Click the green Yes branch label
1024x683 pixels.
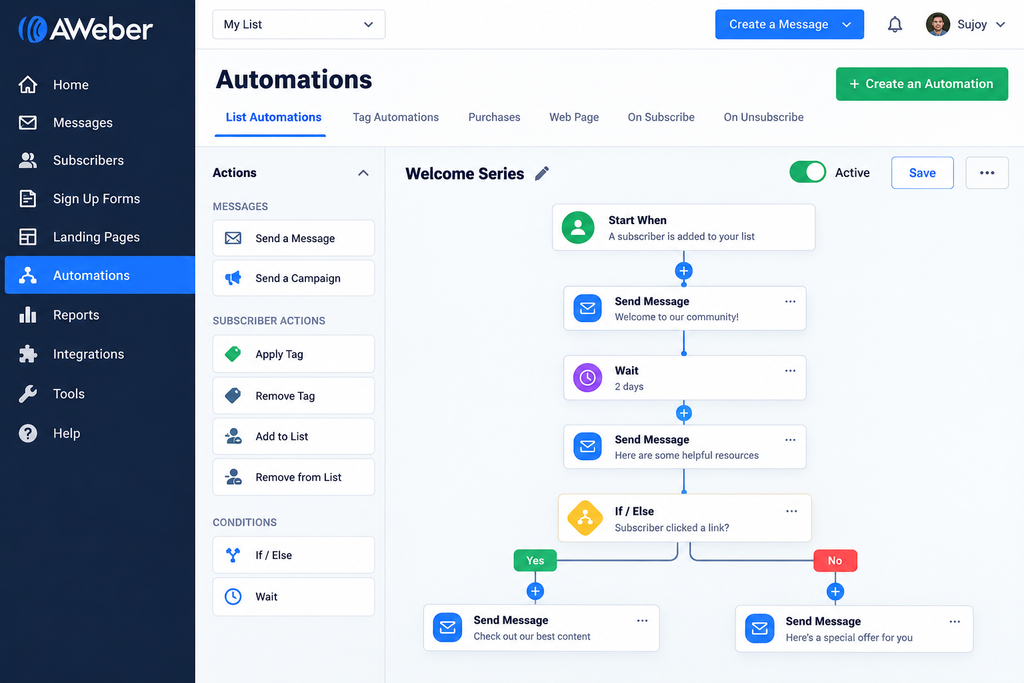coord(535,560)
